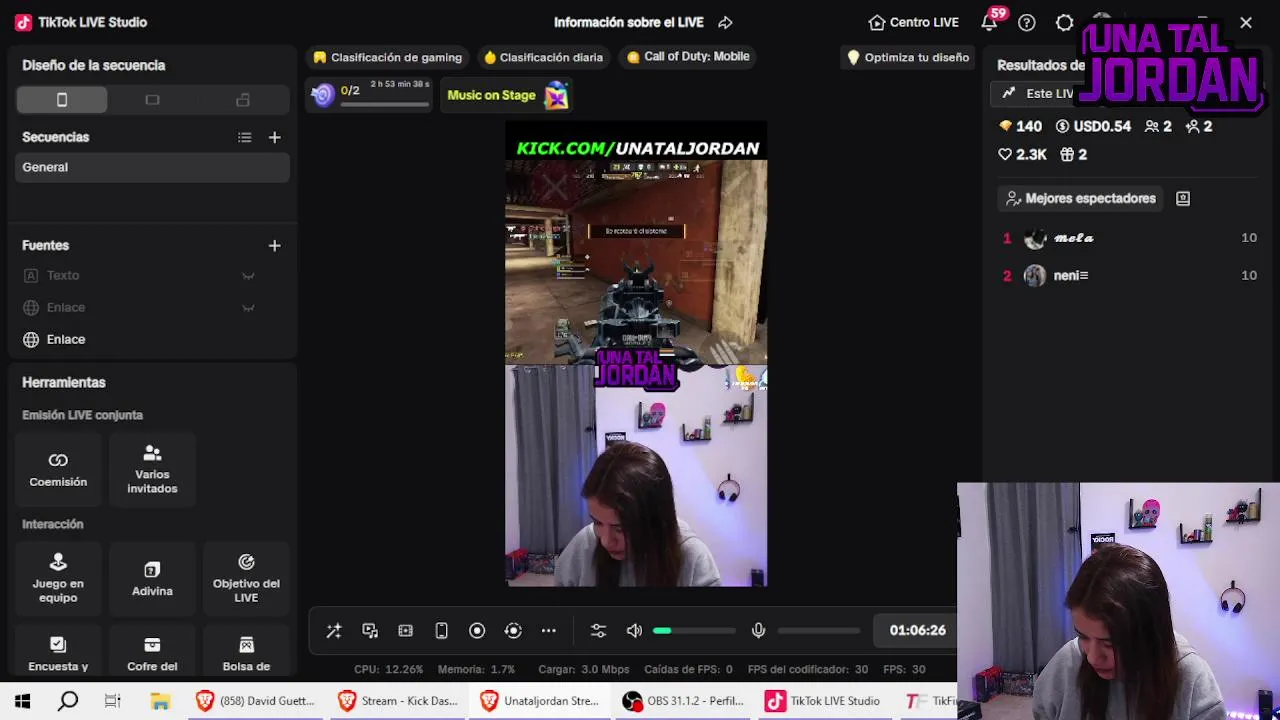1280x720 pixels.
Task: Open audio mixer settings sliders icon
Action: 598,631
